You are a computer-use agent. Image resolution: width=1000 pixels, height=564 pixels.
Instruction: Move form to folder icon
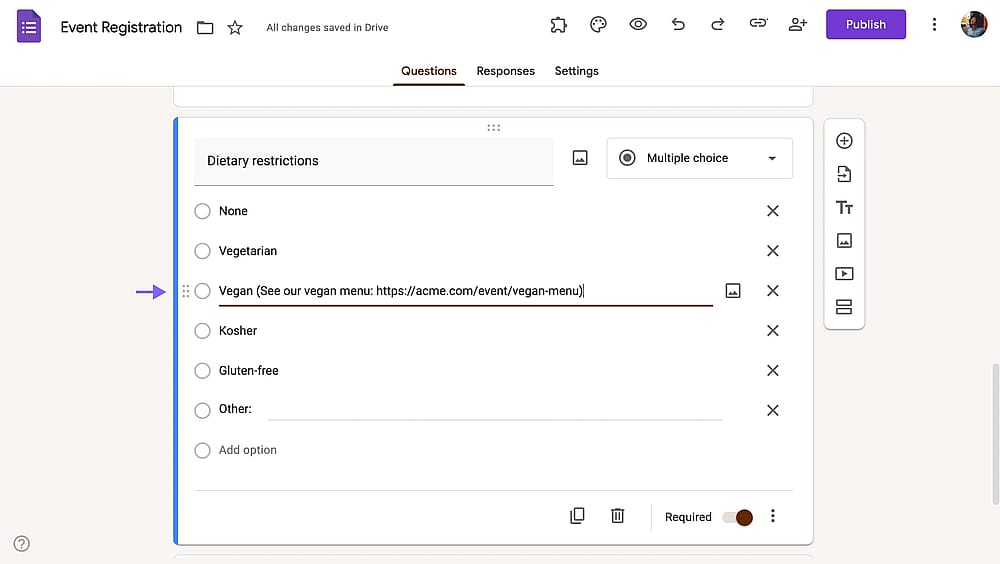coord(205,27)
